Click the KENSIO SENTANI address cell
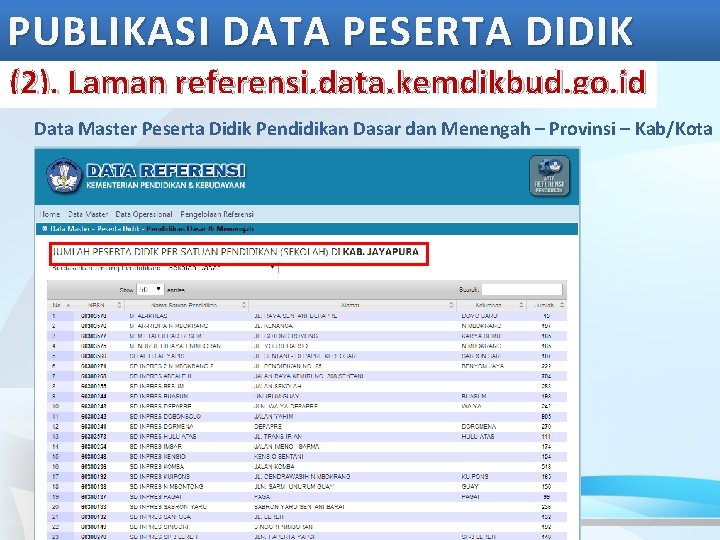 pyautogui.click(x=279, y=457)
